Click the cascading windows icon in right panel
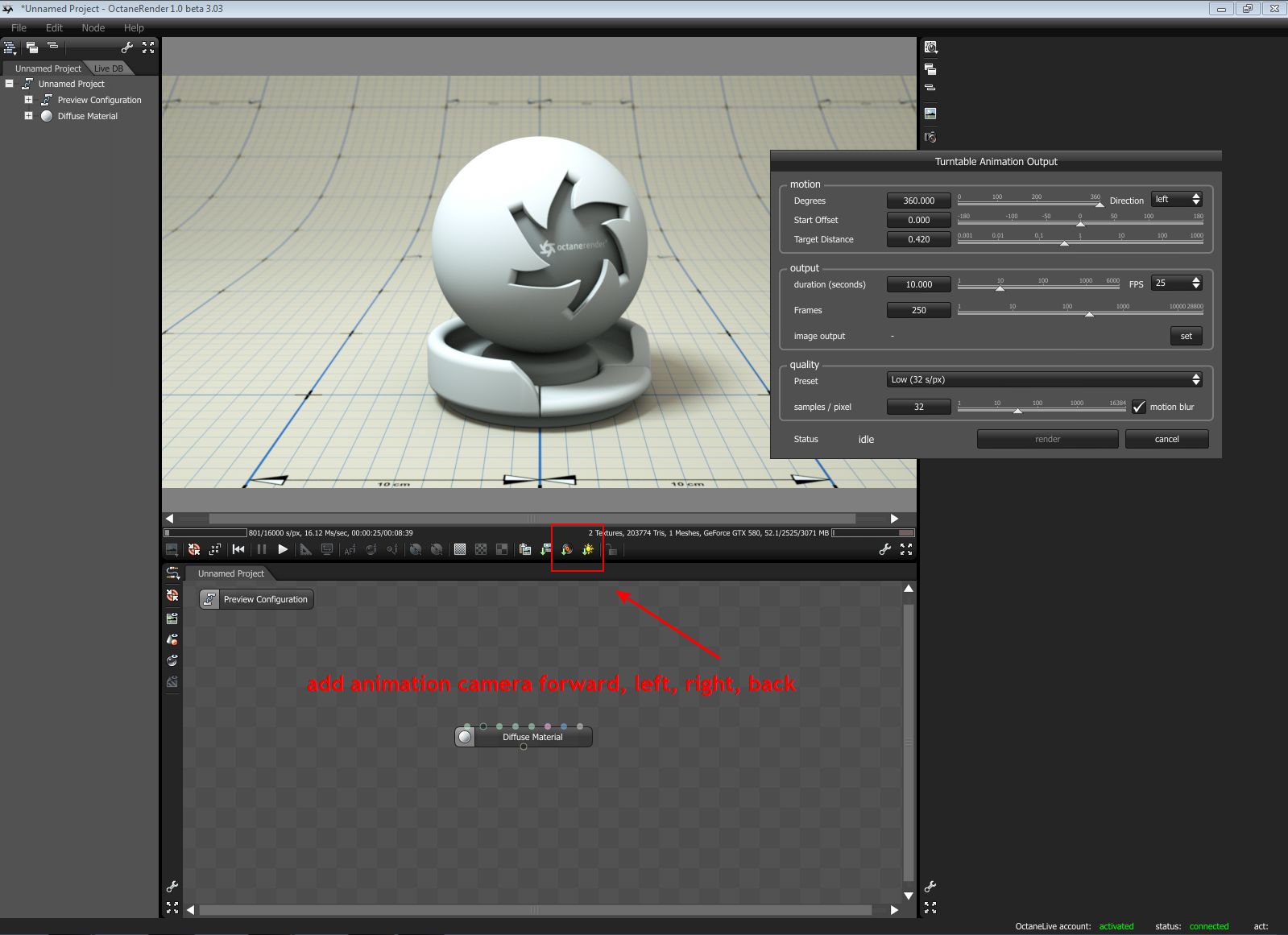The image size is (1288, 935). pyautogui.click(x=930, y=69)
